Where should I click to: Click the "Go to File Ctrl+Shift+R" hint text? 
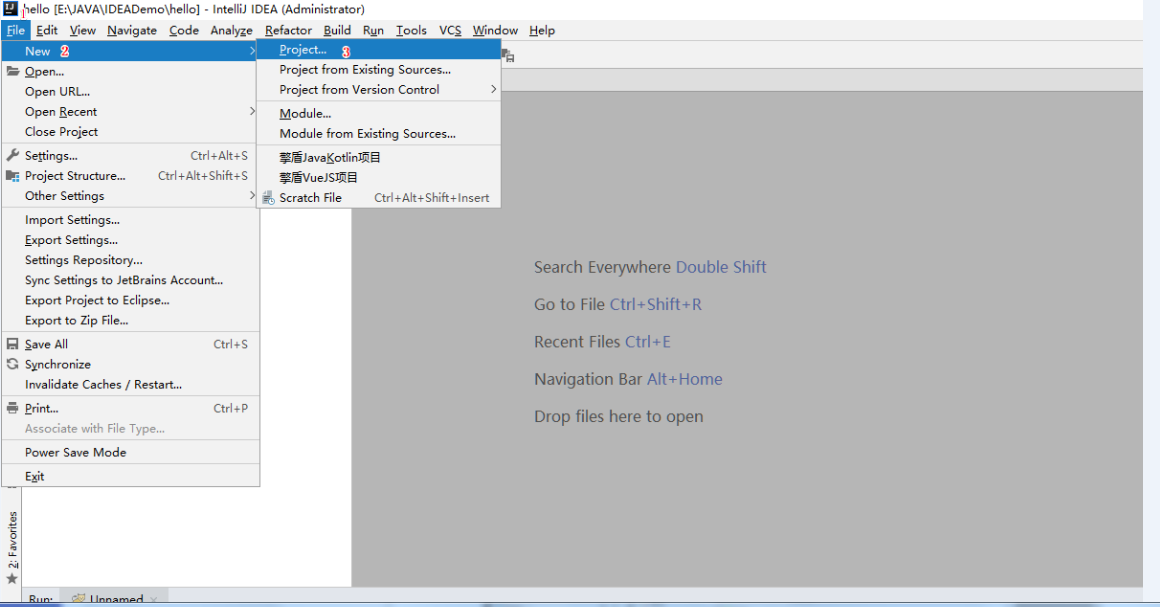(618, 304)
